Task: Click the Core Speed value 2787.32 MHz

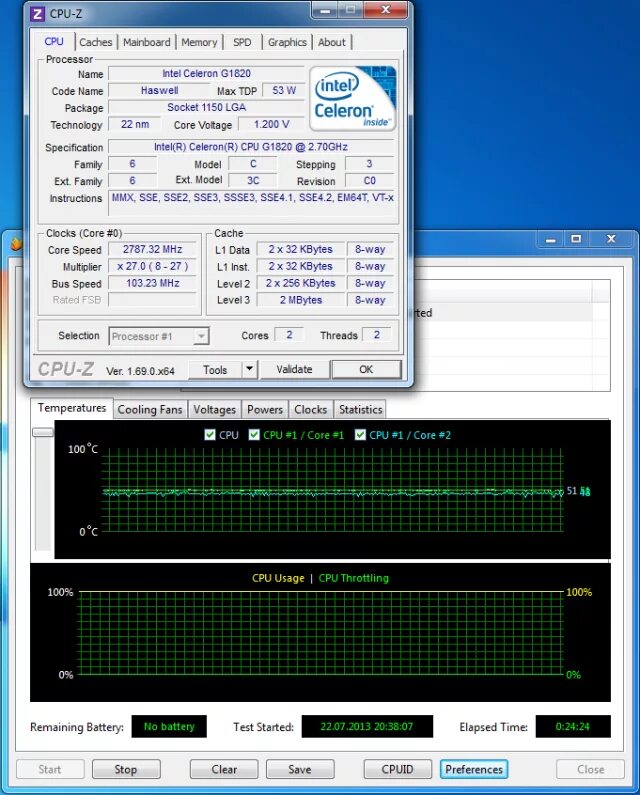Action: click(x=153, y=249)
